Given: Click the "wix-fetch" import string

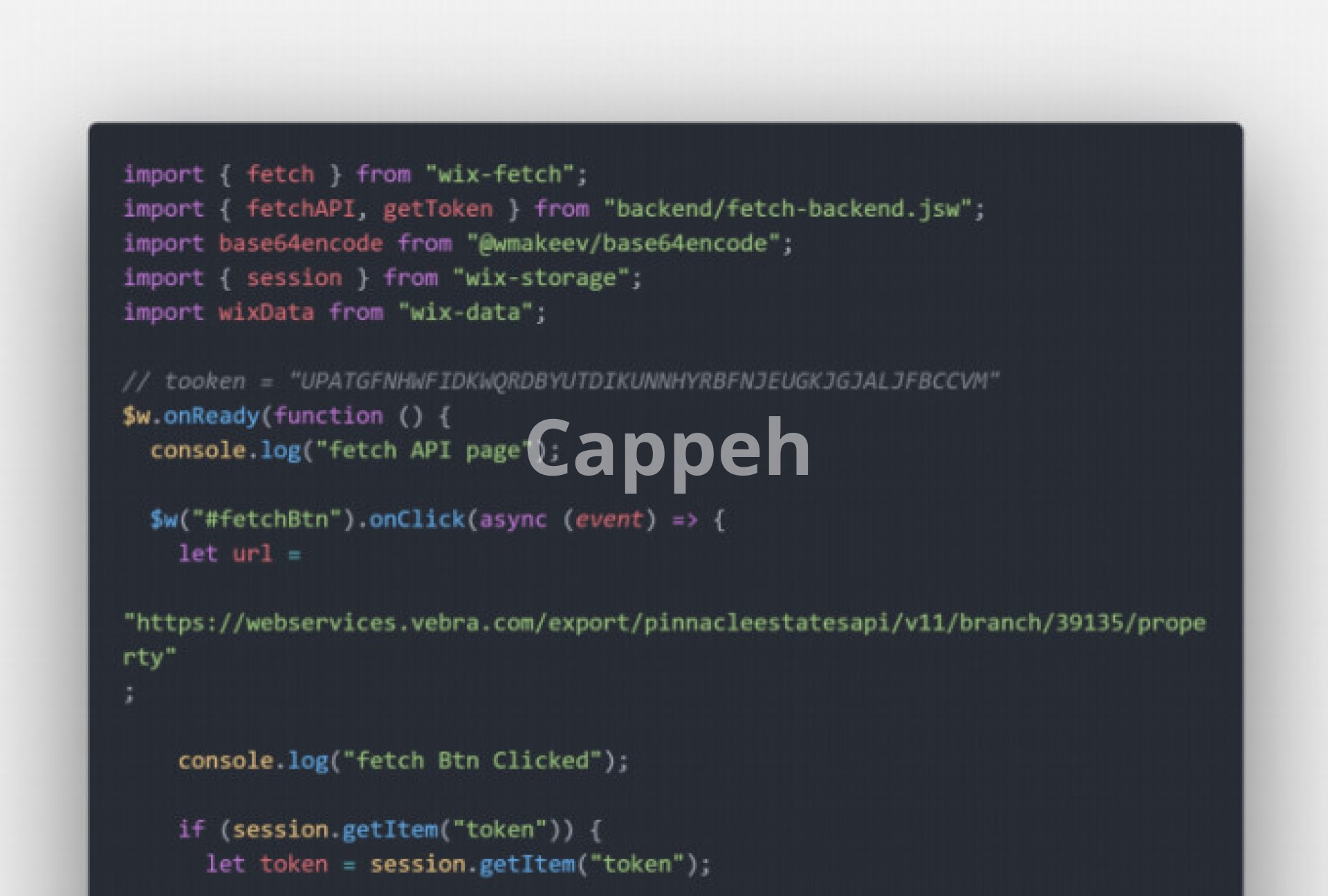Looking at the screenshot, I should [x=500, y=174].
